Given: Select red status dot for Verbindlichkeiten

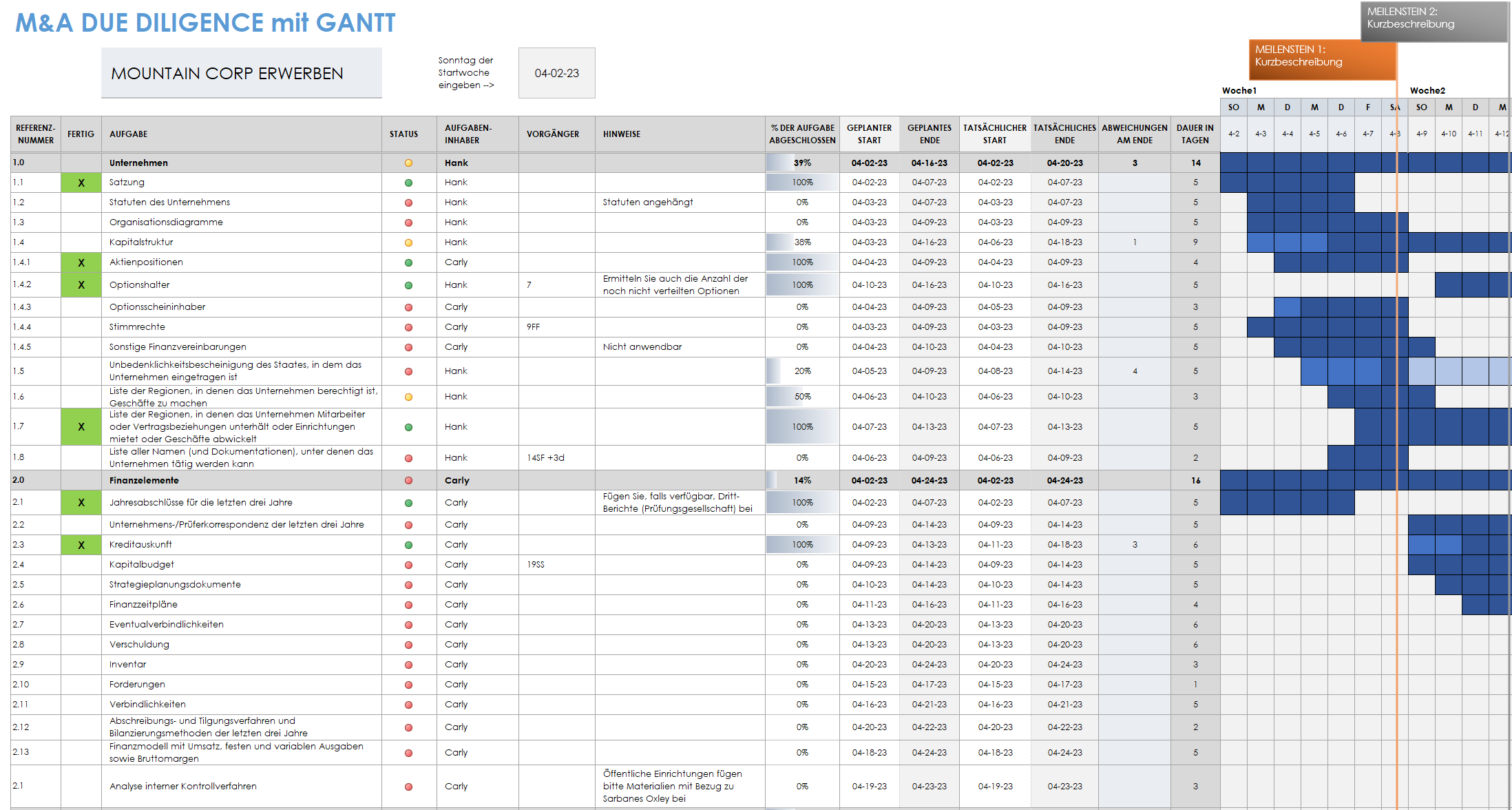Looking at the screenshot, I should click(408, 705).
